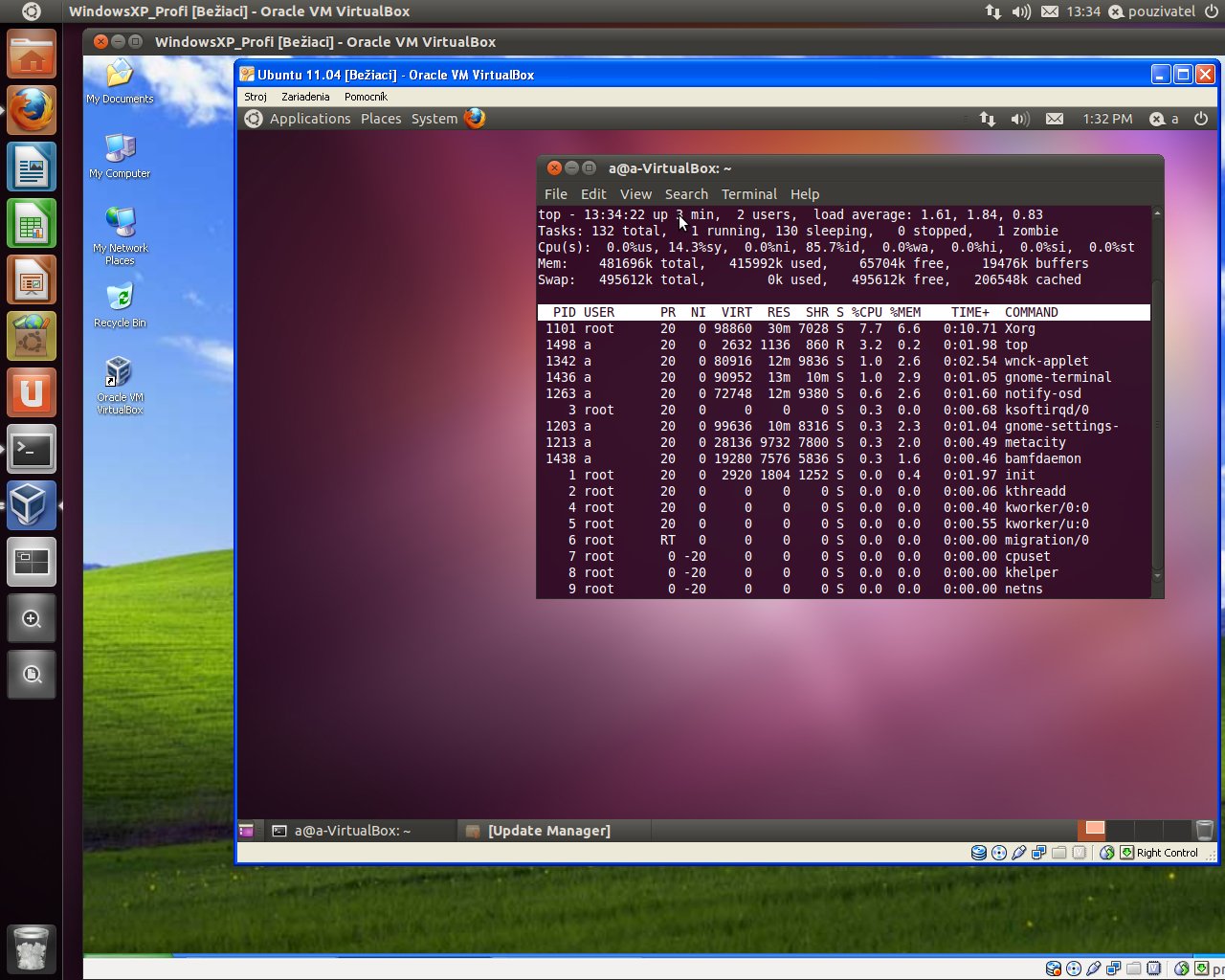The image size is (1225, 980).
Task: Open the Ubuntu One launcher icon
Action: point(32,393)
